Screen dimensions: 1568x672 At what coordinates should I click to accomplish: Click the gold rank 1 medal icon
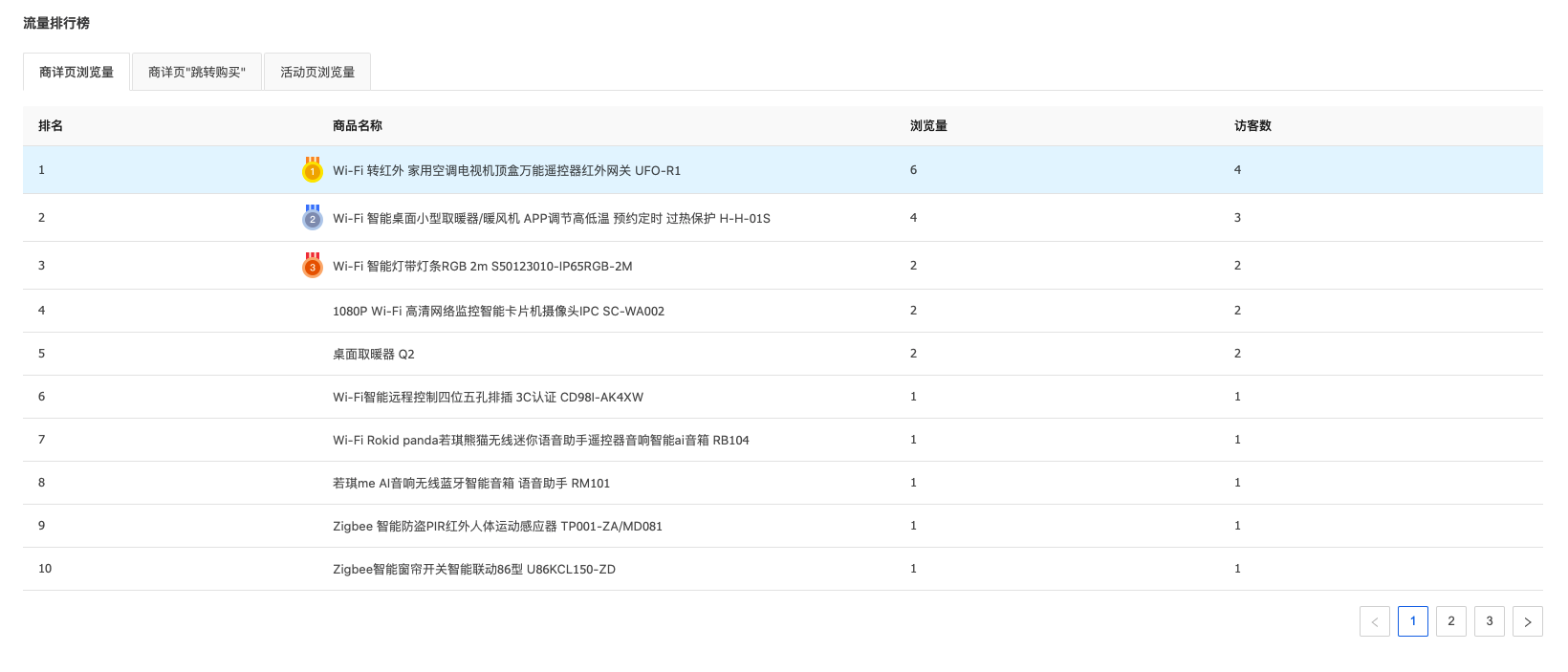(x=312, y=169)
